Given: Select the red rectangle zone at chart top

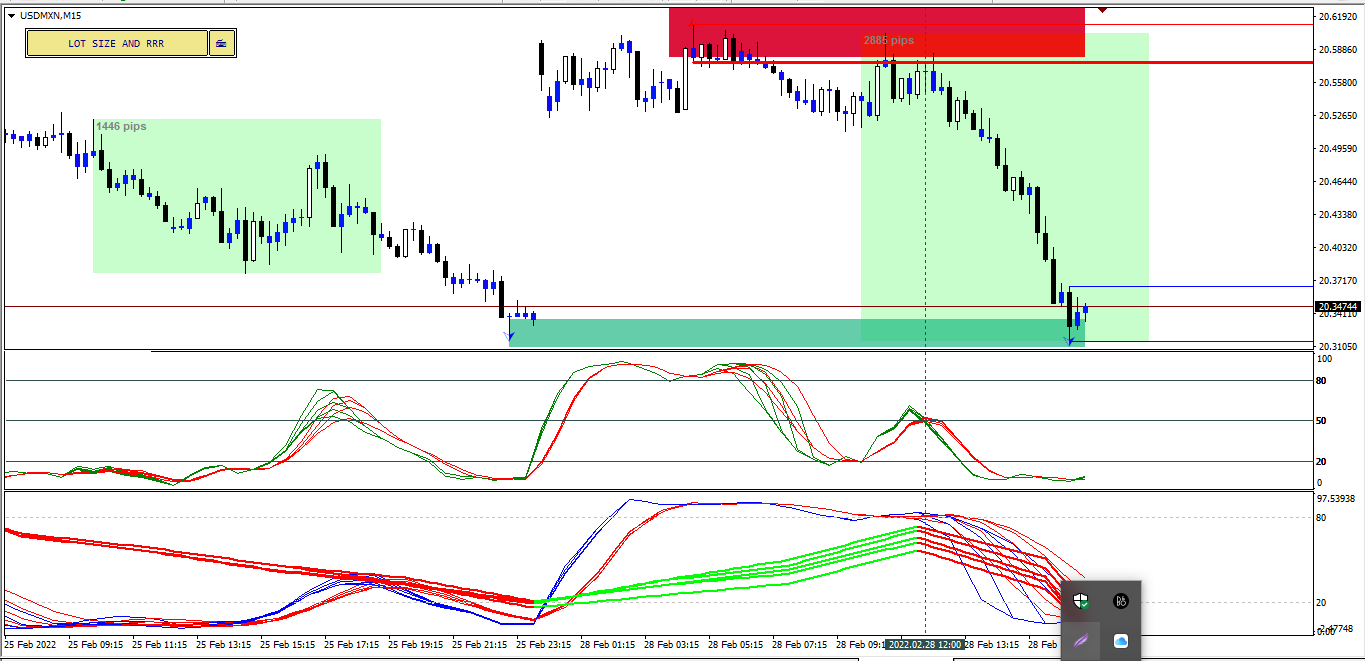Looking at the screenshot, I should point(876,32).
